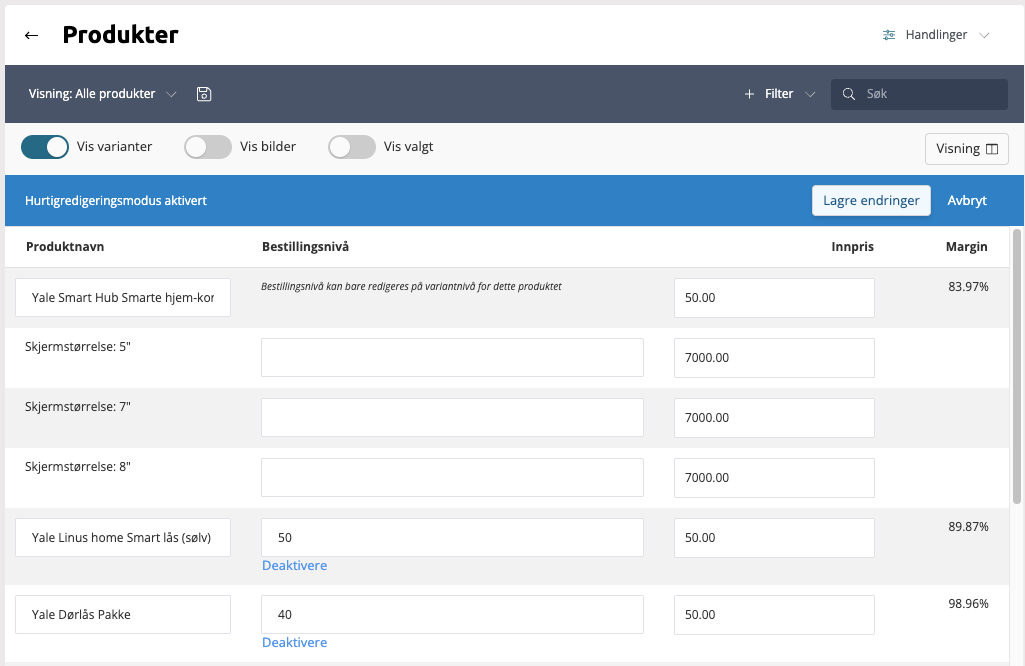Click the Lagre endringer button
1025x666 pixels.
coord(871,201)
